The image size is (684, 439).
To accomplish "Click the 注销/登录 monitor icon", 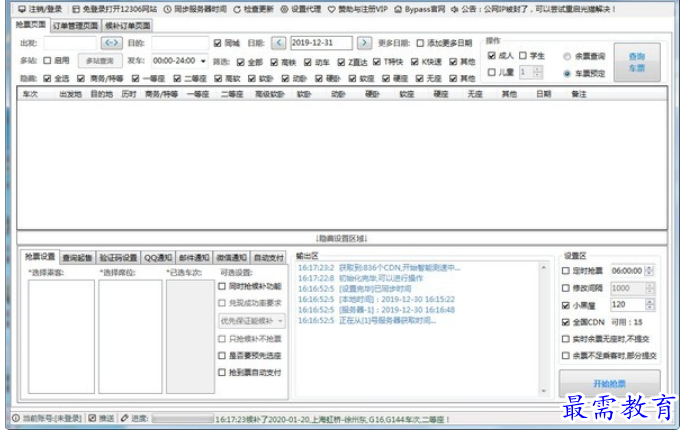I will pos(22,9).
